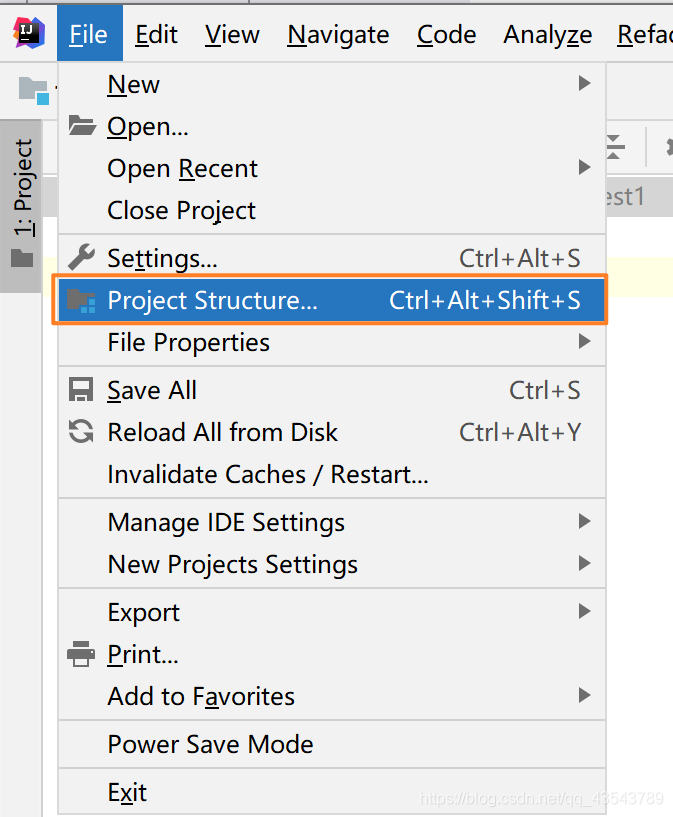The image size is (673, 817).
Task: Open the 1: Project tool window tab
Action: 22,188
